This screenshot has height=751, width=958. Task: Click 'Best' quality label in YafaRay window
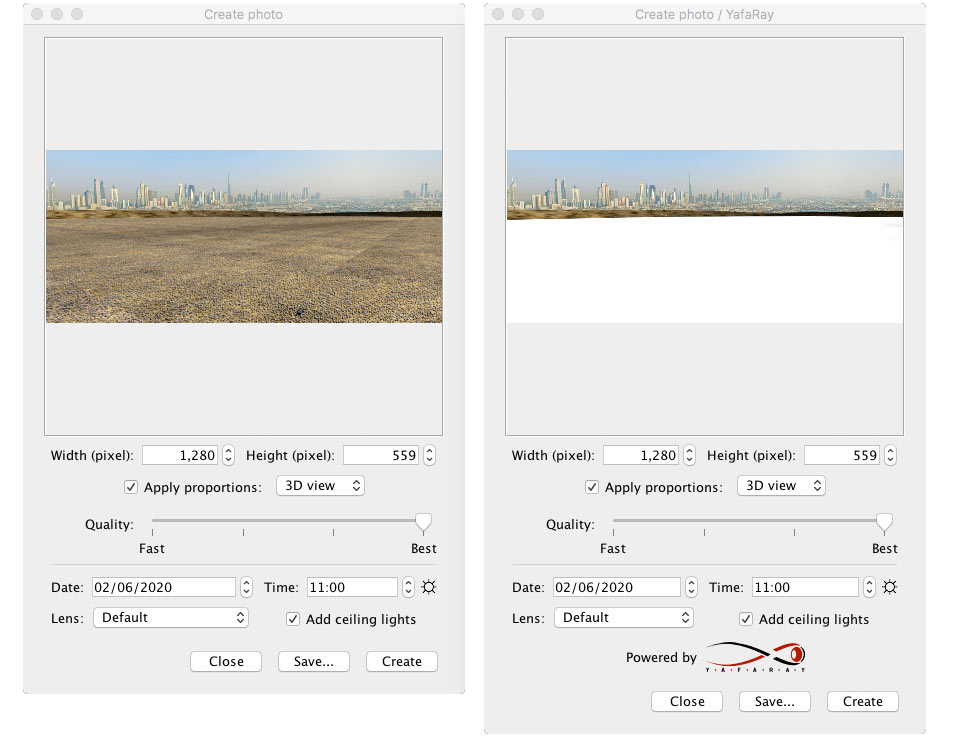click(x=884, y=549)
